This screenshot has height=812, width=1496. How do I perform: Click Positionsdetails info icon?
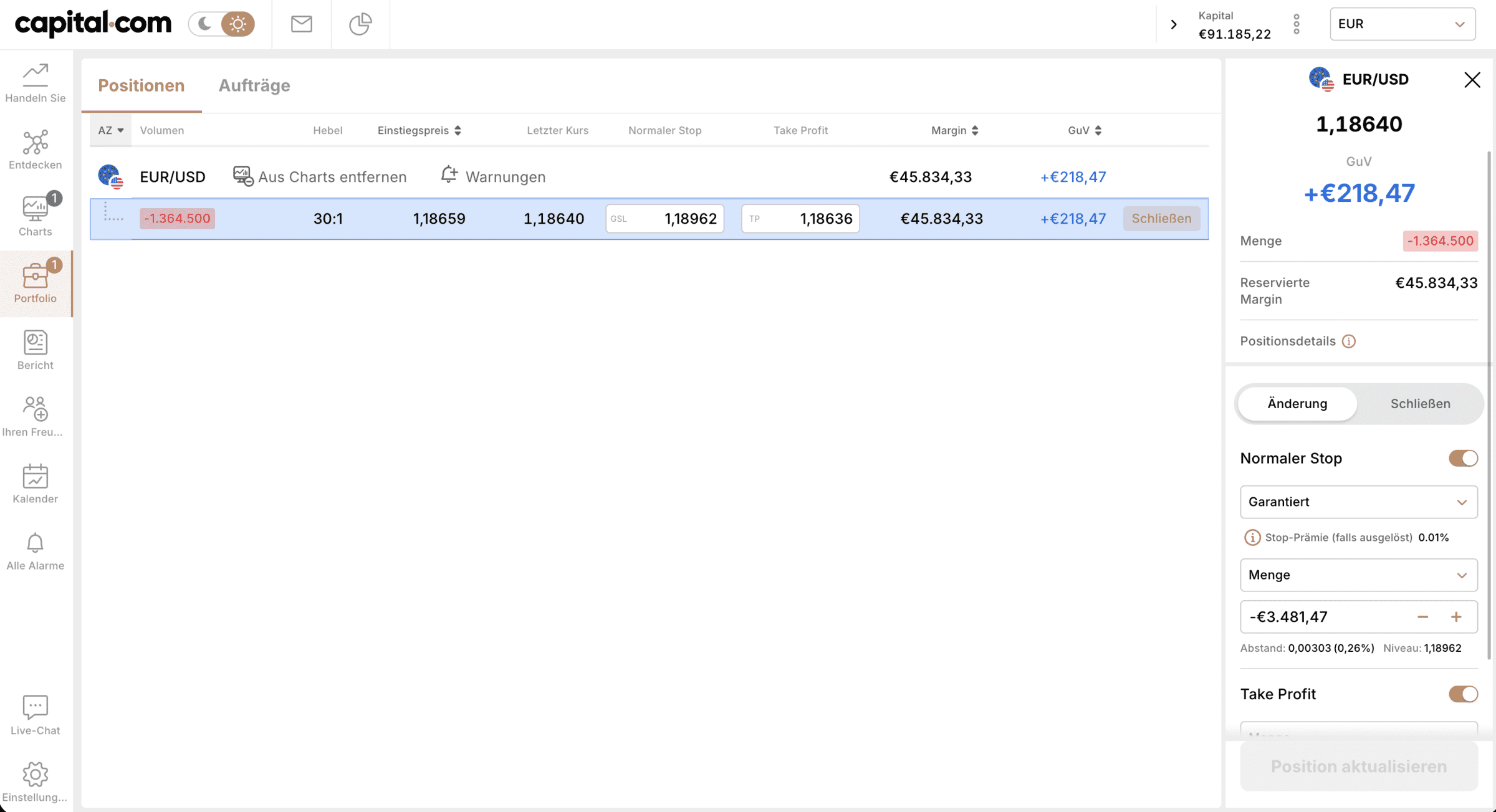tap(1348, 342)
